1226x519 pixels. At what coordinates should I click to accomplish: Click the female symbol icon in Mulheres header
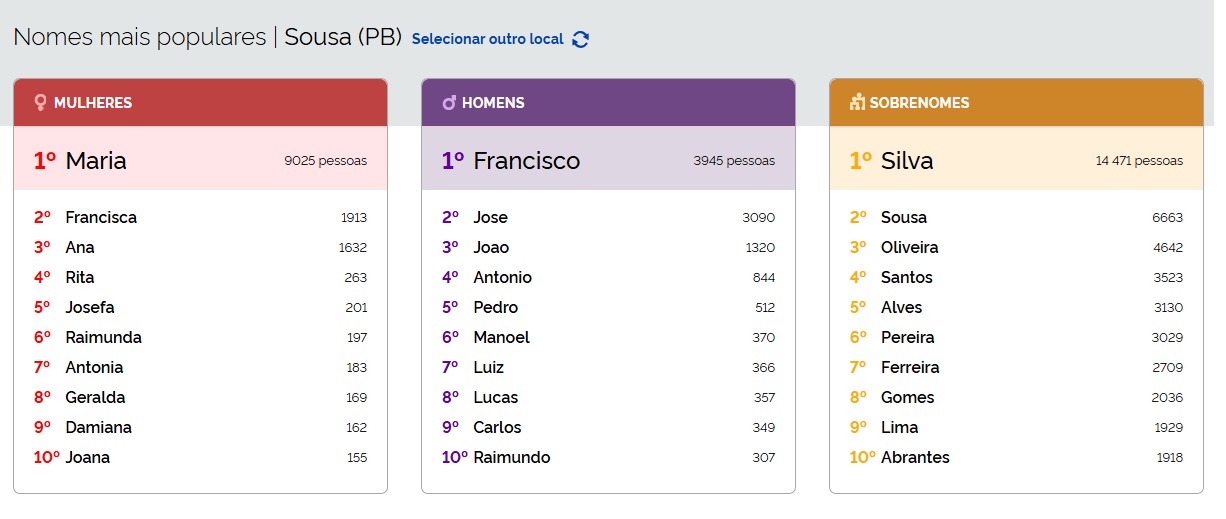click(40, 102)
